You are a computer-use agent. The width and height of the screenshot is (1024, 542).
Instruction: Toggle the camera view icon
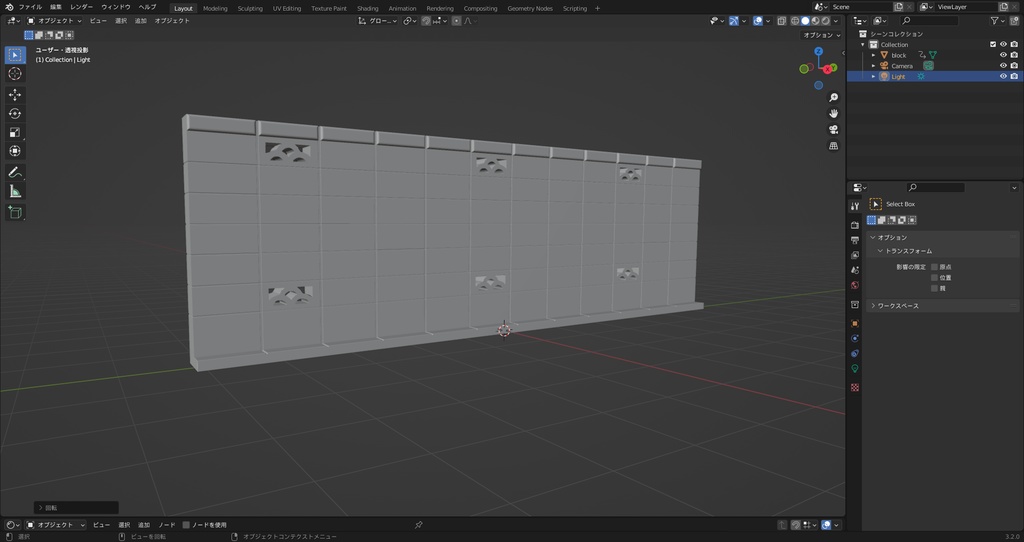pos(833,129)
